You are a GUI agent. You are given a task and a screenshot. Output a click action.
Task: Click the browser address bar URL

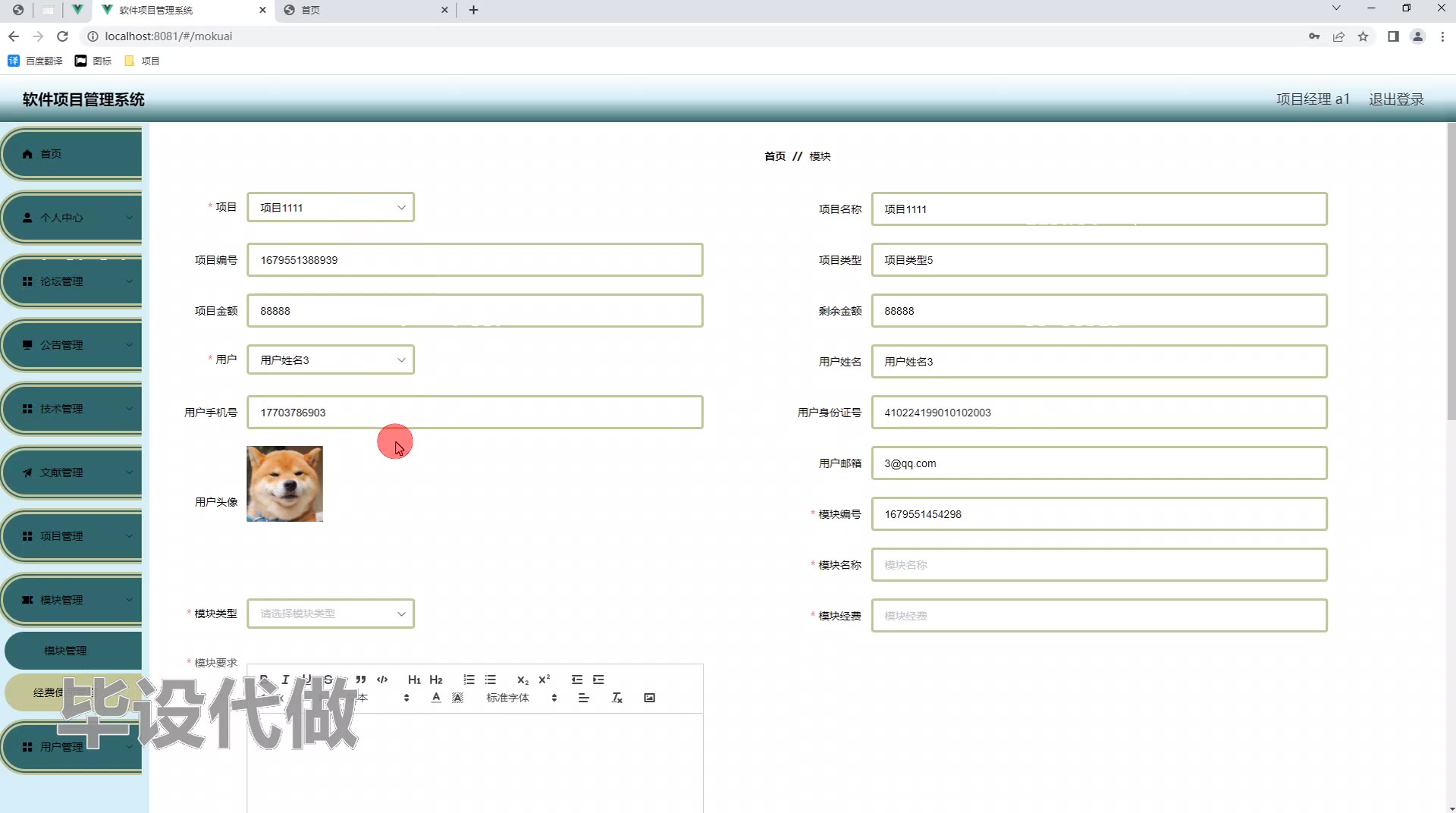pyautogui.click(x=168, y=36)
